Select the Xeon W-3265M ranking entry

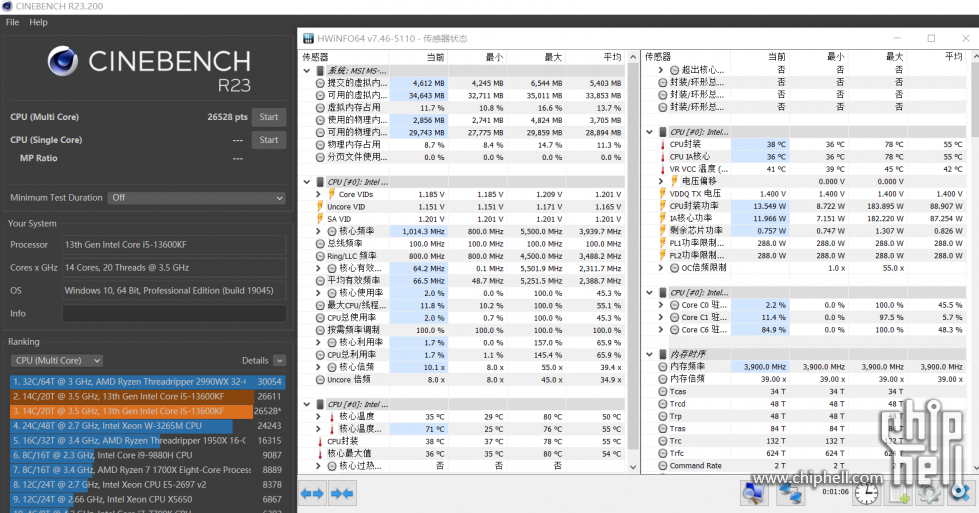[x=147, y=426]
